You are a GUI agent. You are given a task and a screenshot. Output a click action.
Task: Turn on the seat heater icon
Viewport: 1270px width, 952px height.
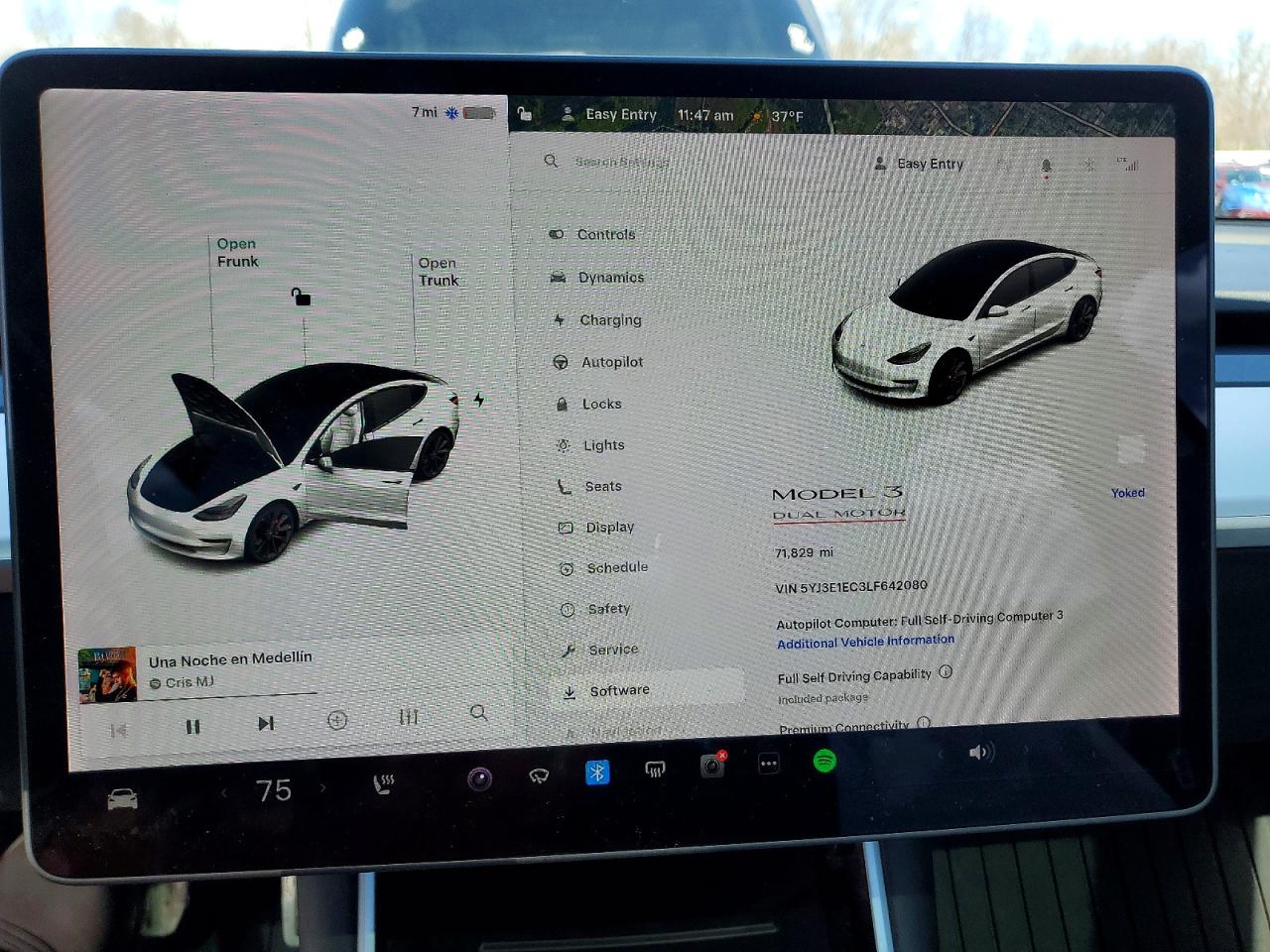(x=383, y=784)
